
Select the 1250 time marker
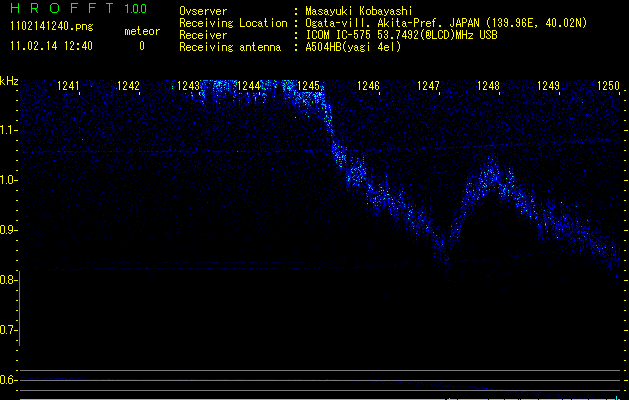click(x=608, y=87)
